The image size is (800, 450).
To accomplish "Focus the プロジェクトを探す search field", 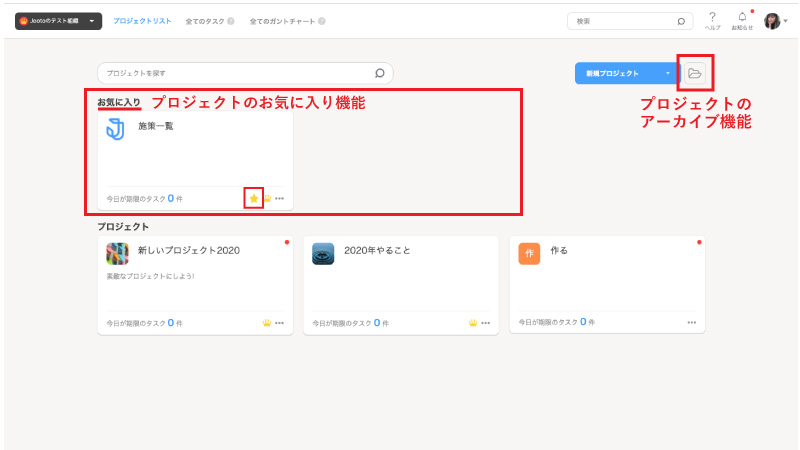I will [x=235, y=73].
